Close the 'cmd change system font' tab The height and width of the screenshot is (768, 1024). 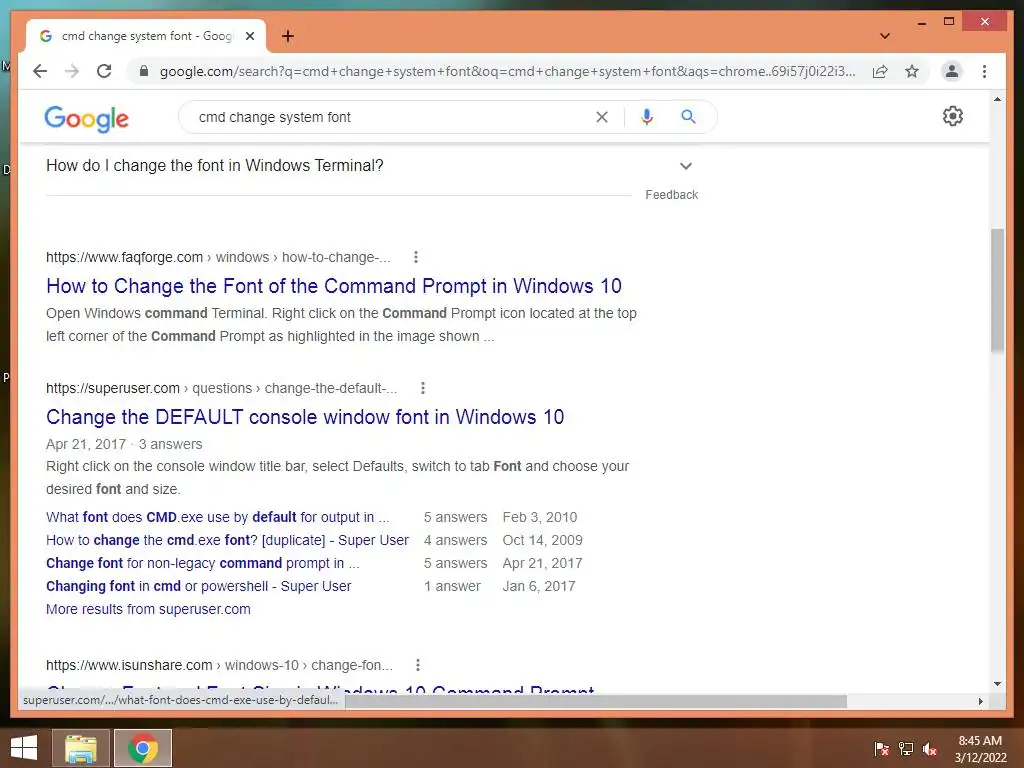pyautogui.click(x=249, y=36)
